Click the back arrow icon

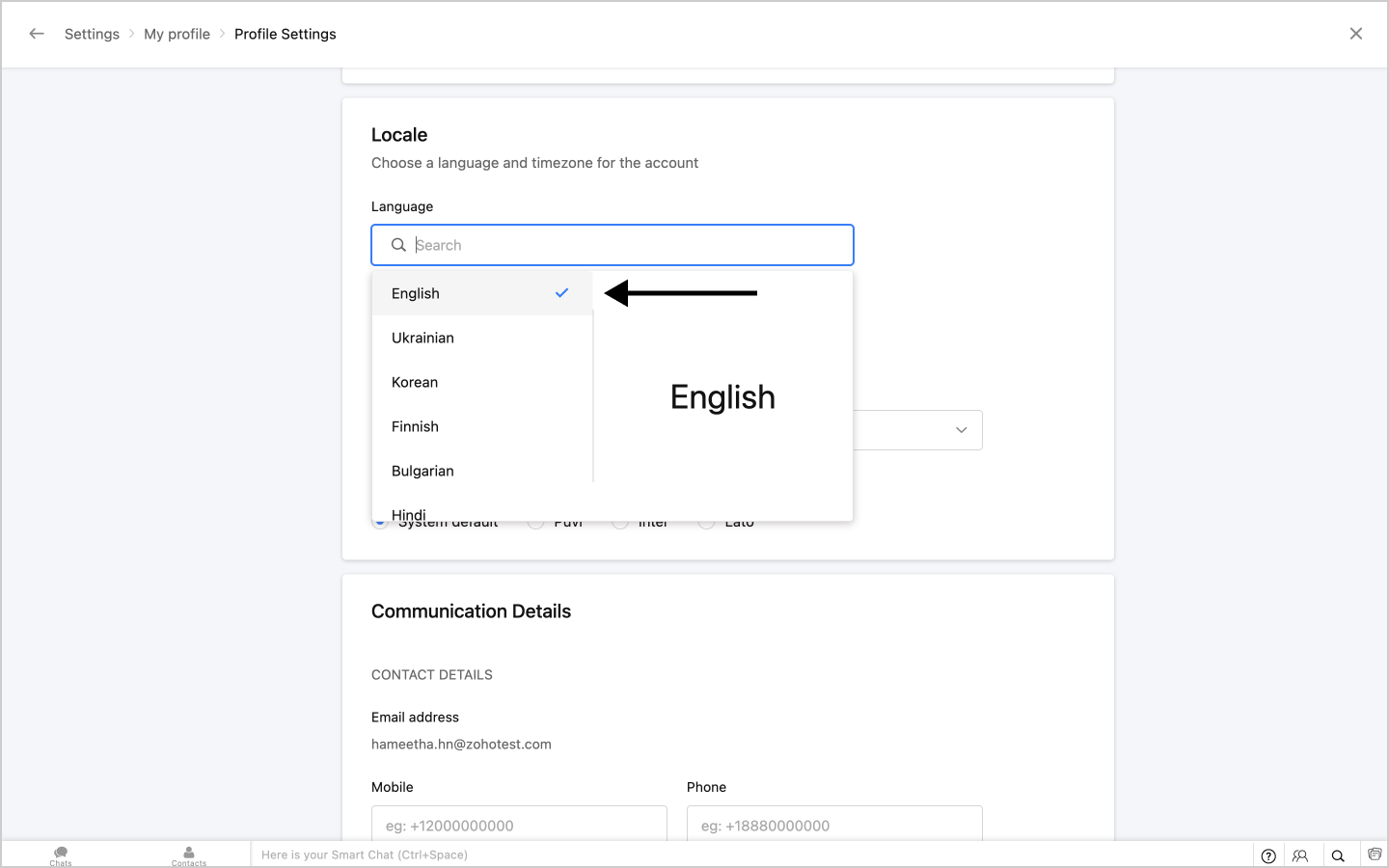pyautogui.click(x=37, y=34)
